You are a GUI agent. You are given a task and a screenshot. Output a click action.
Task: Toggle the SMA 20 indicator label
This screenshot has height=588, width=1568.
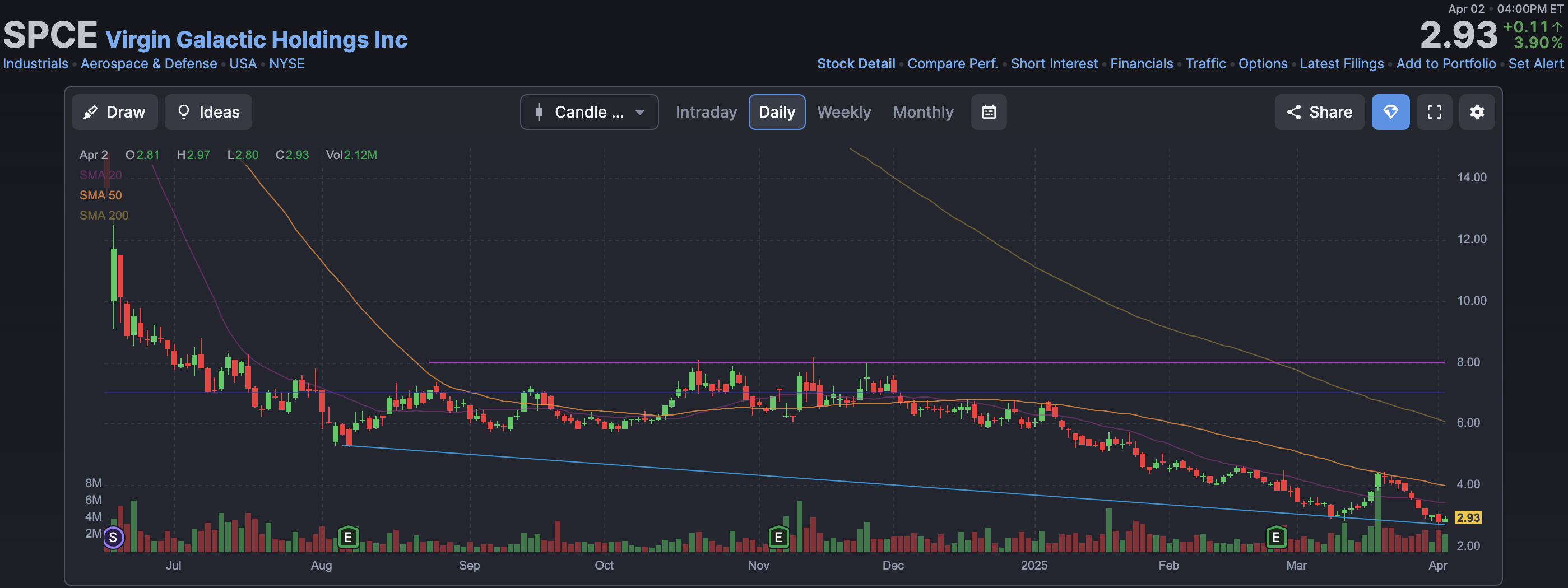[100, 175]
